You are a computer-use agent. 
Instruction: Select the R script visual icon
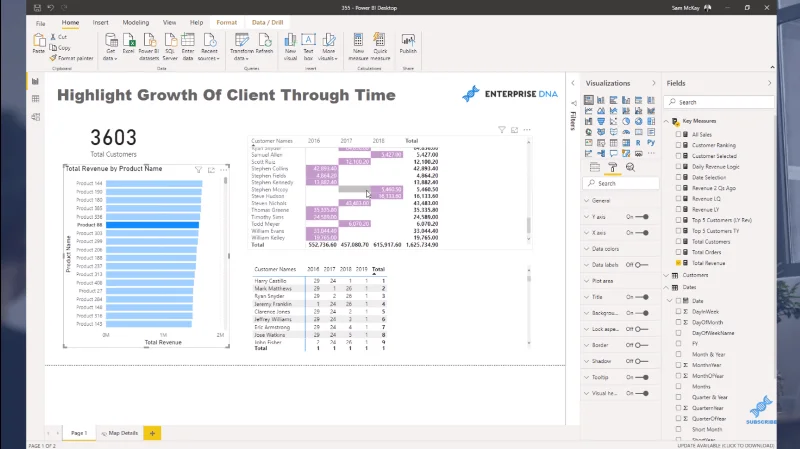(x=638, y=143)
